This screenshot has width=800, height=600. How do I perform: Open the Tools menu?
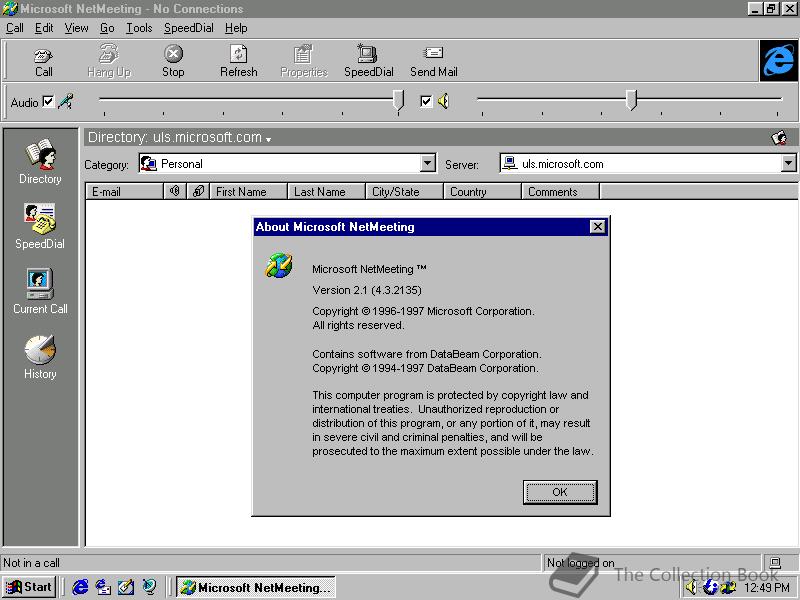coord(139,28)
